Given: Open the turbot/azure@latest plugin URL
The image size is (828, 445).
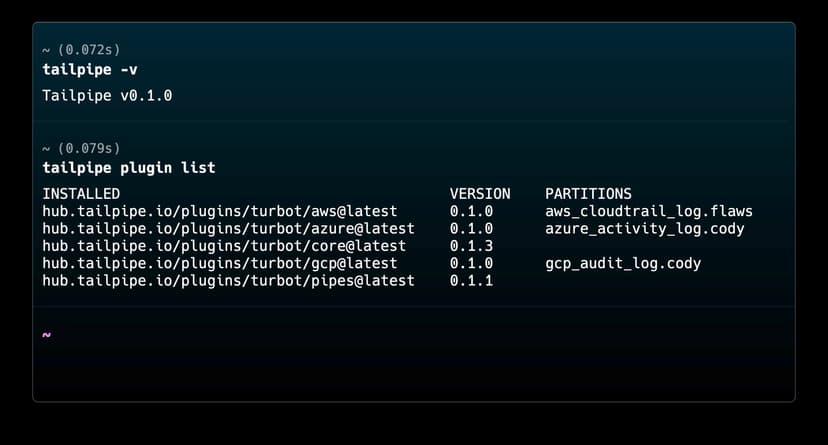Looking at the screenshot, I should click(227, 229).
